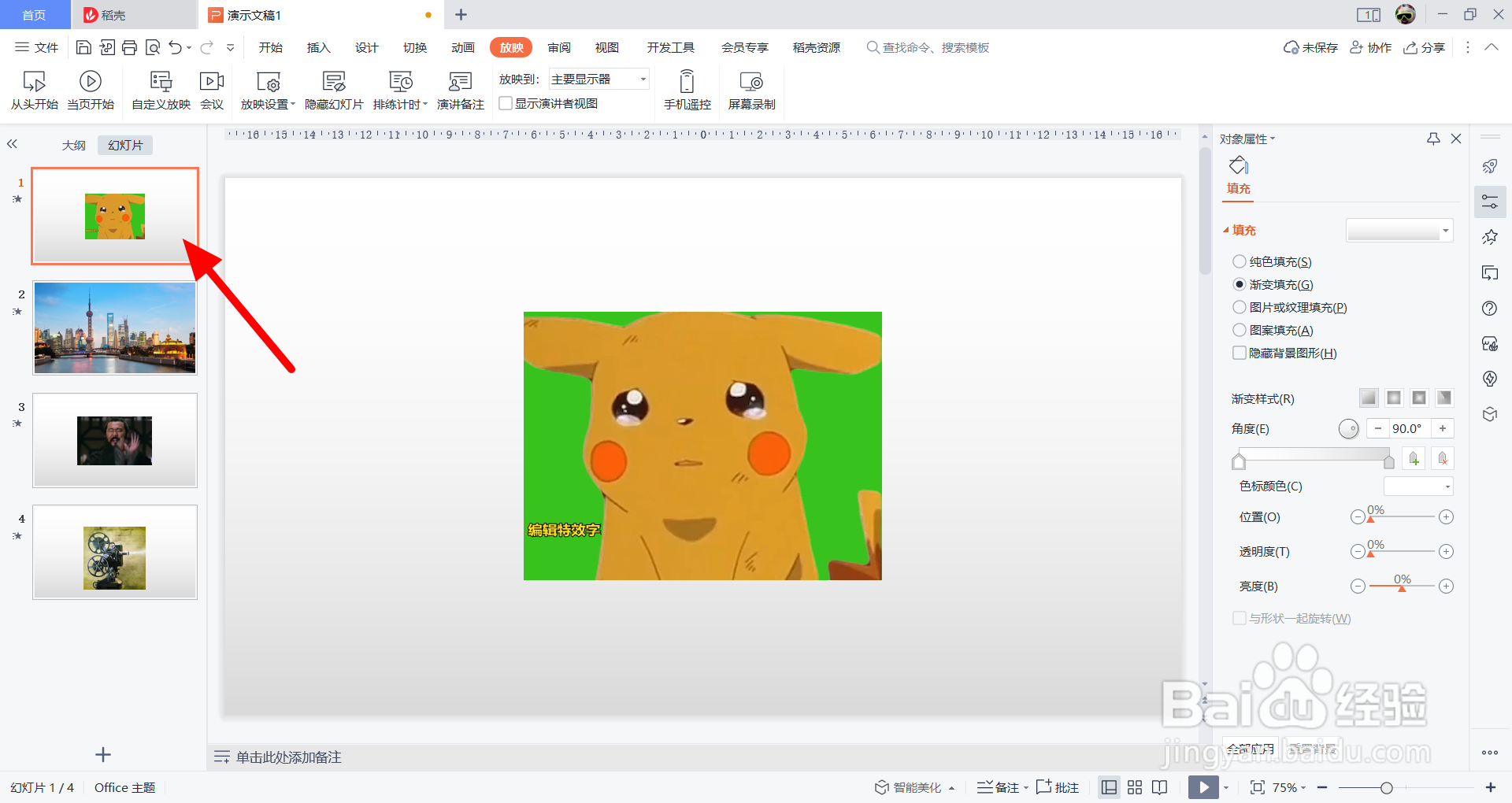1512x803 pixels.
Task: Click hide slide (隐藏幻灯片) icon
Action: click(x=334, y=90)
